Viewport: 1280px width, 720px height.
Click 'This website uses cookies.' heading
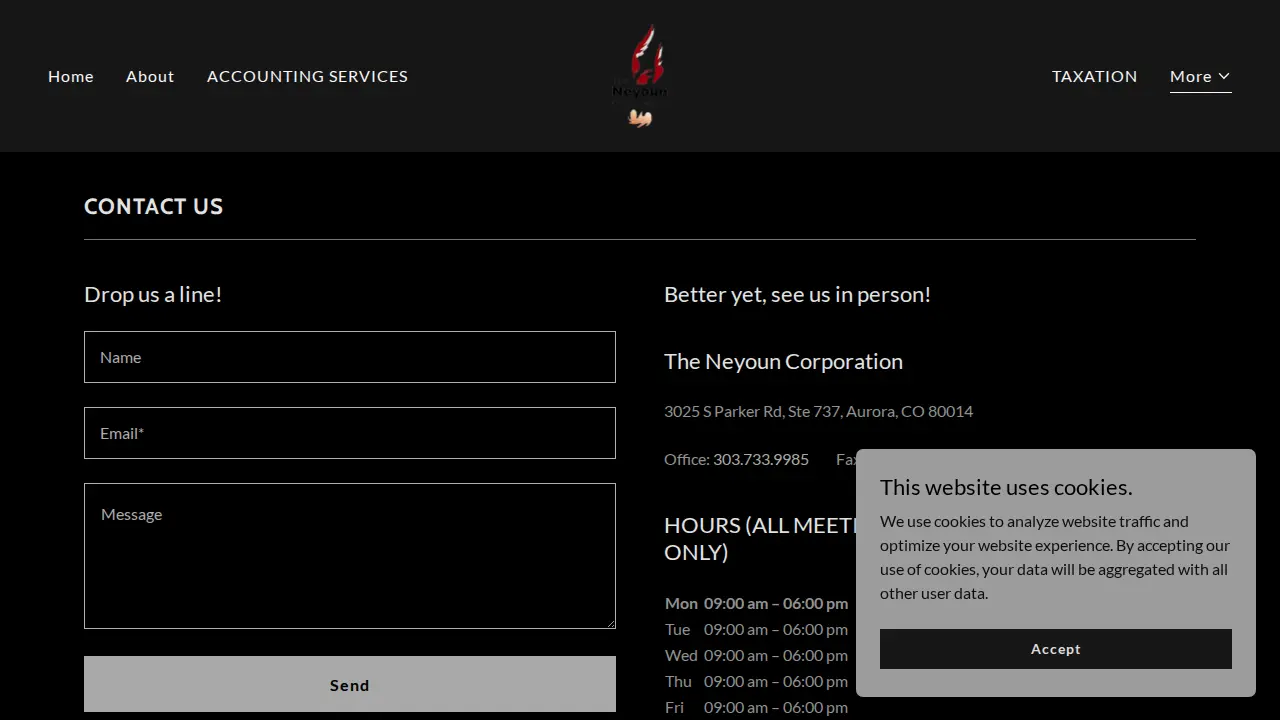(x=1006, y=487)
